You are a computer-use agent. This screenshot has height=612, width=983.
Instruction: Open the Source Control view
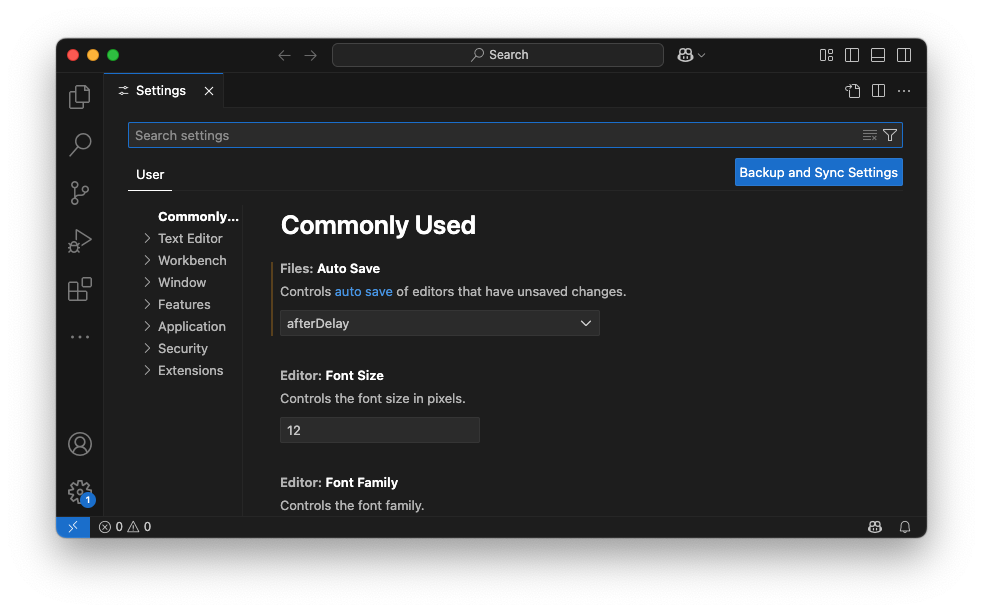pyautogui.click(x=80, y=193)
